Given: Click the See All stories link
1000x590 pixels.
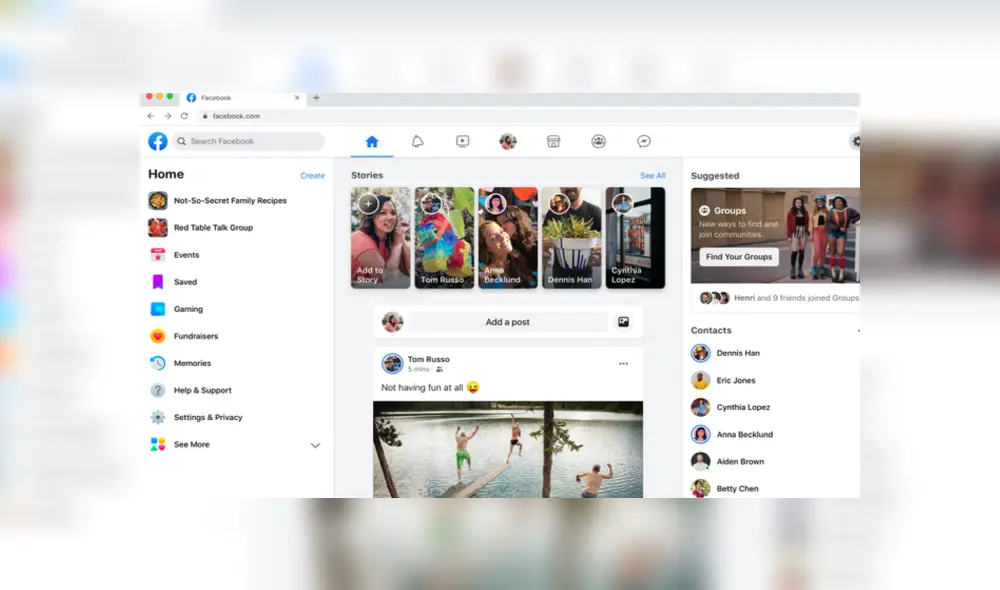Looking at the screenshot, I should coord(652,175).
